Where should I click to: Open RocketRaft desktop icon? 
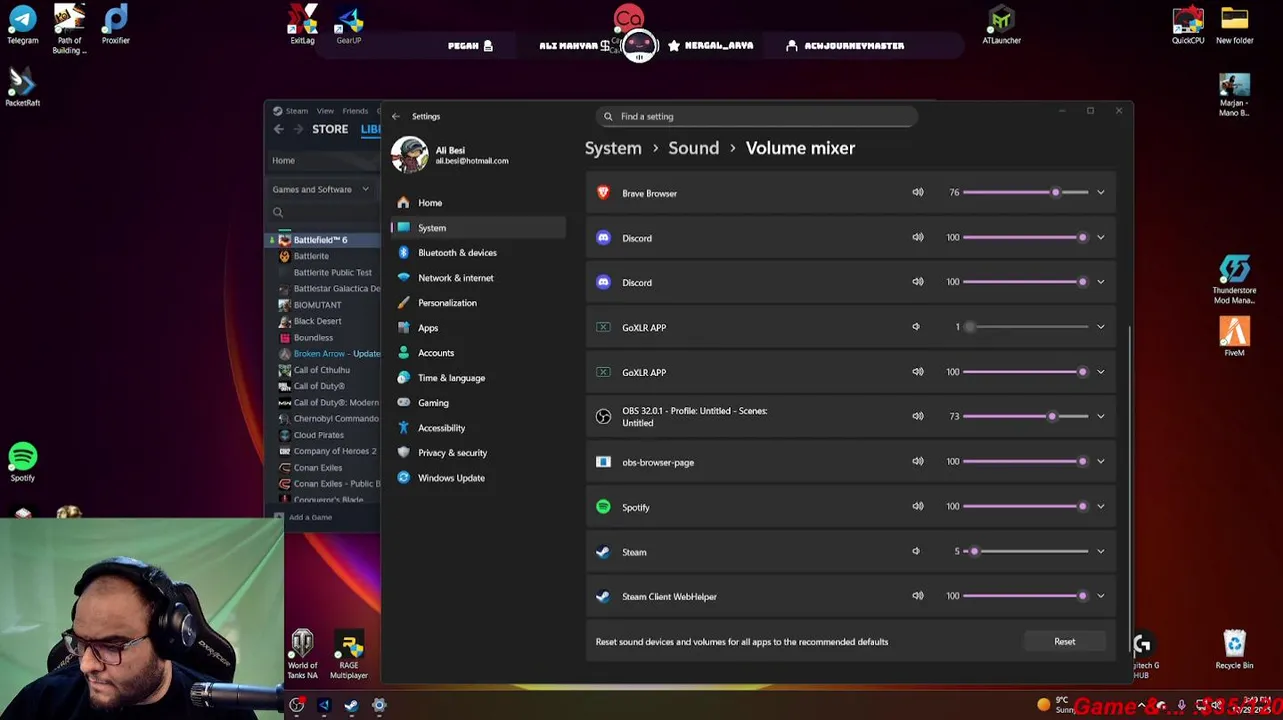[22, 86]
